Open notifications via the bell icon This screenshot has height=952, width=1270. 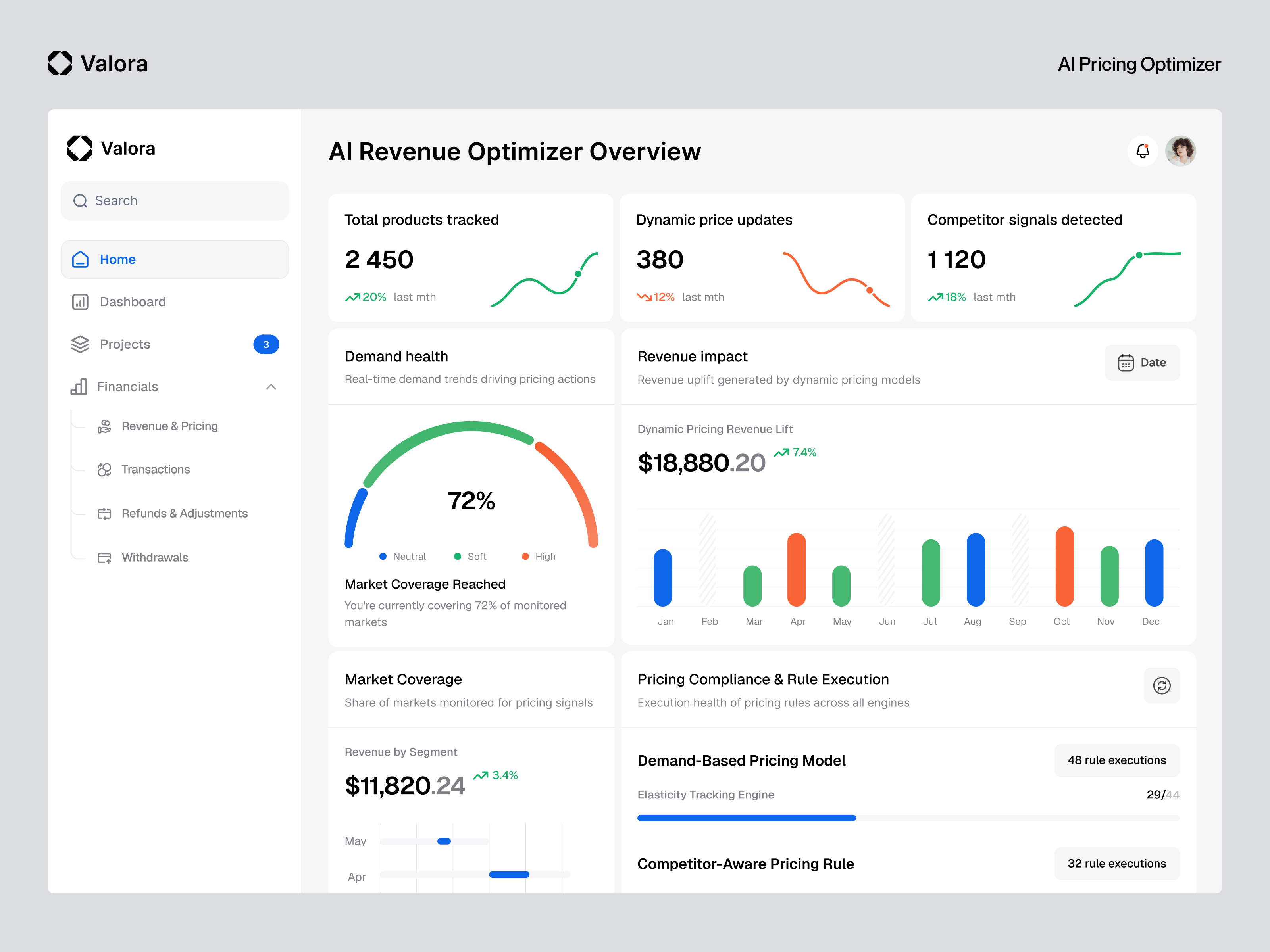1143,151
